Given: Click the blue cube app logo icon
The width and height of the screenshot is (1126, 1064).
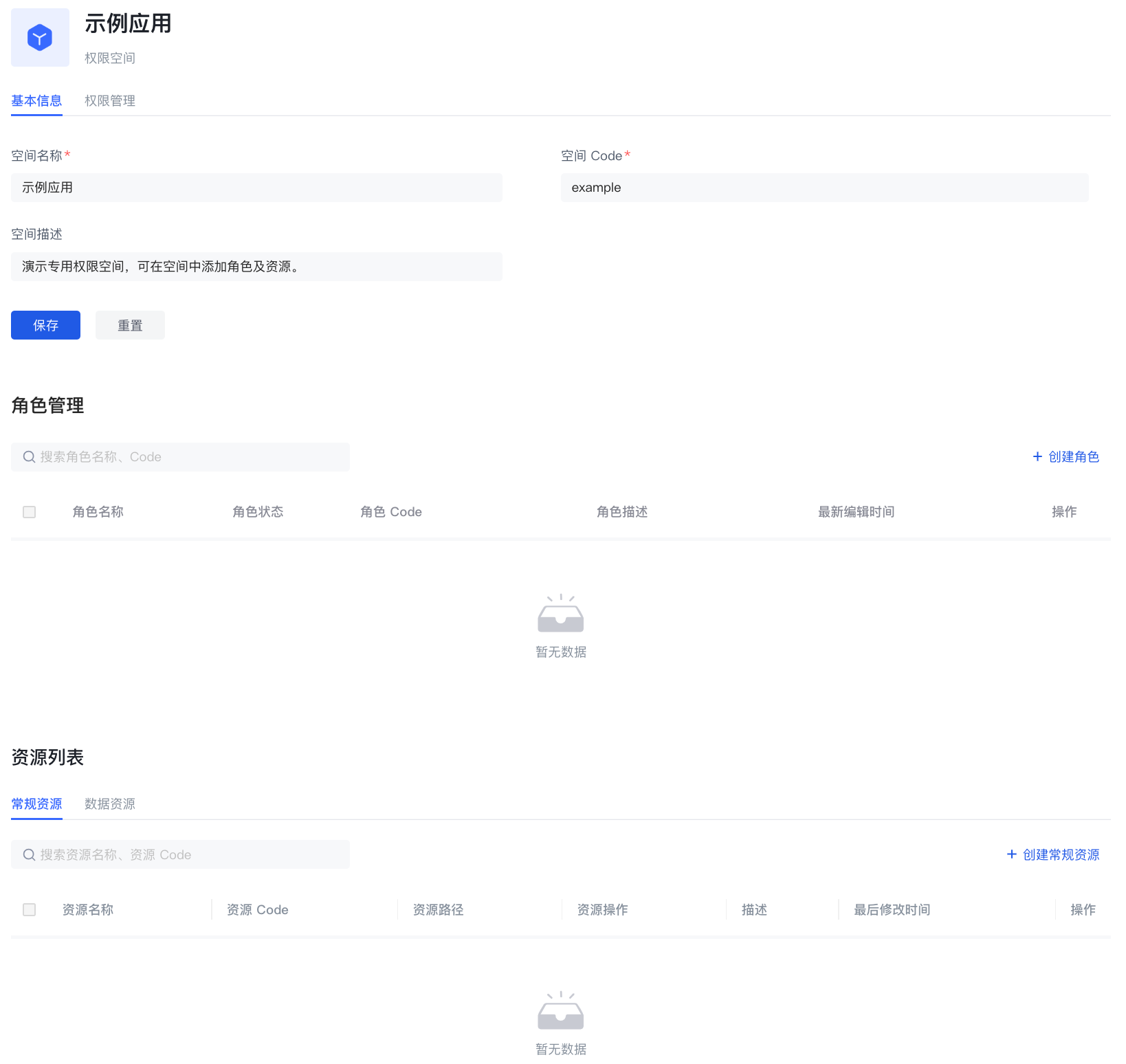Looking at the screenshot, I should point(40,38).
